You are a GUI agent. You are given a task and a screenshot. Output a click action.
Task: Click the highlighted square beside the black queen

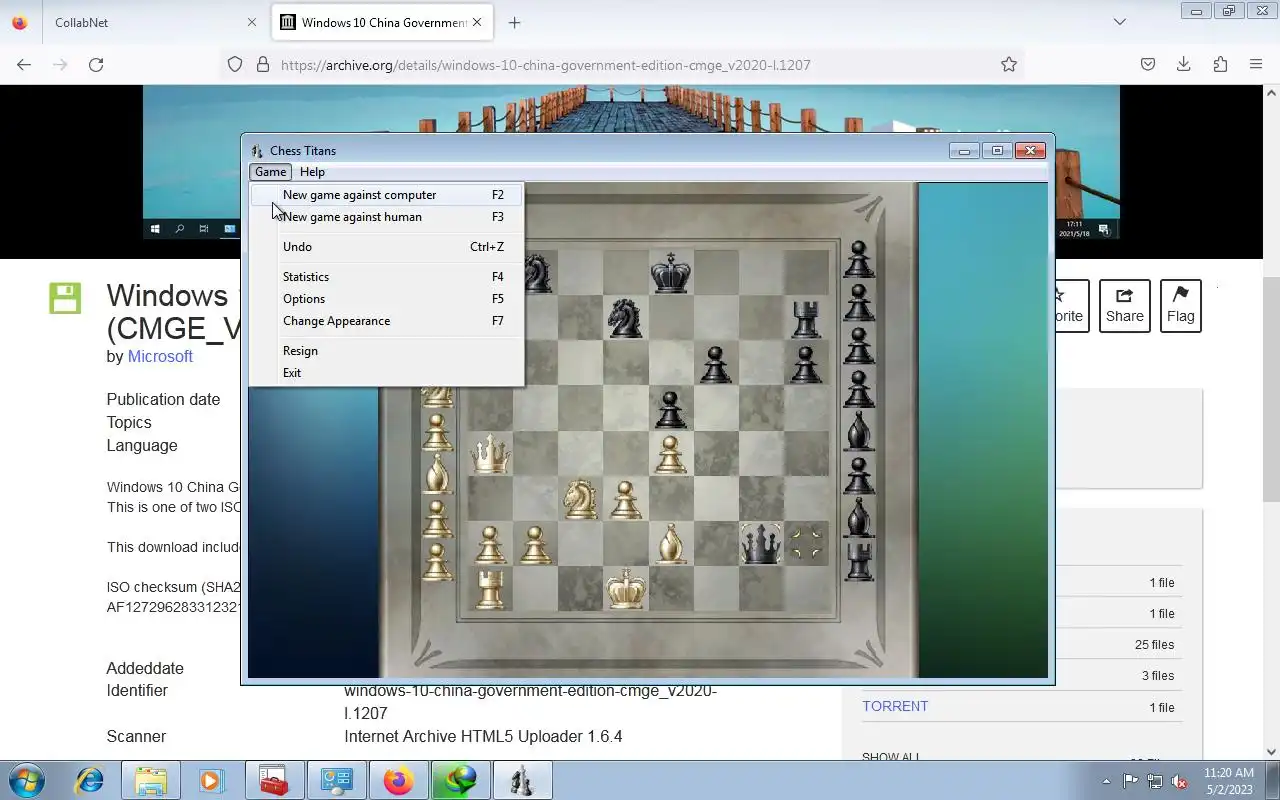point(806,544)
